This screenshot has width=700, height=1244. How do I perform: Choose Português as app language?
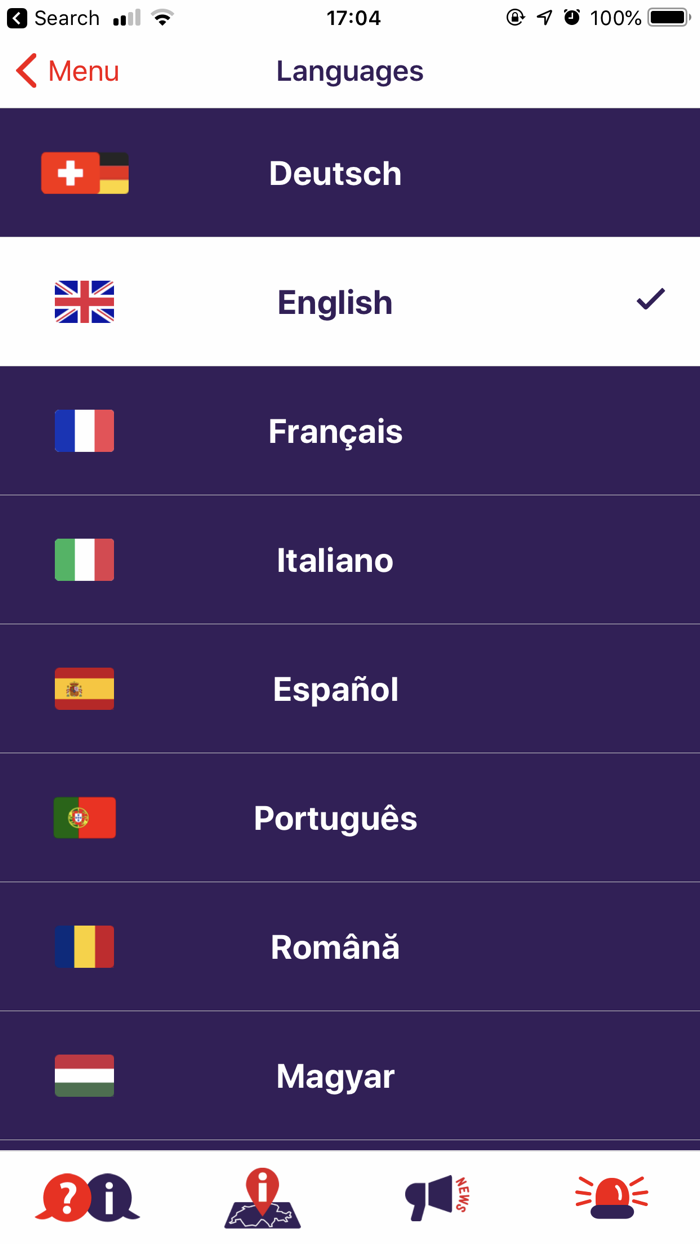tap(335, 818)
